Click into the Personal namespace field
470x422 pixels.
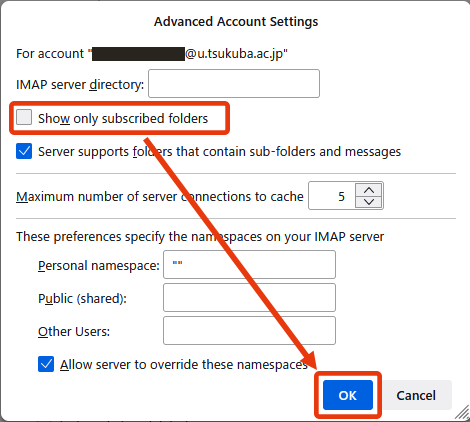(249, 265)
